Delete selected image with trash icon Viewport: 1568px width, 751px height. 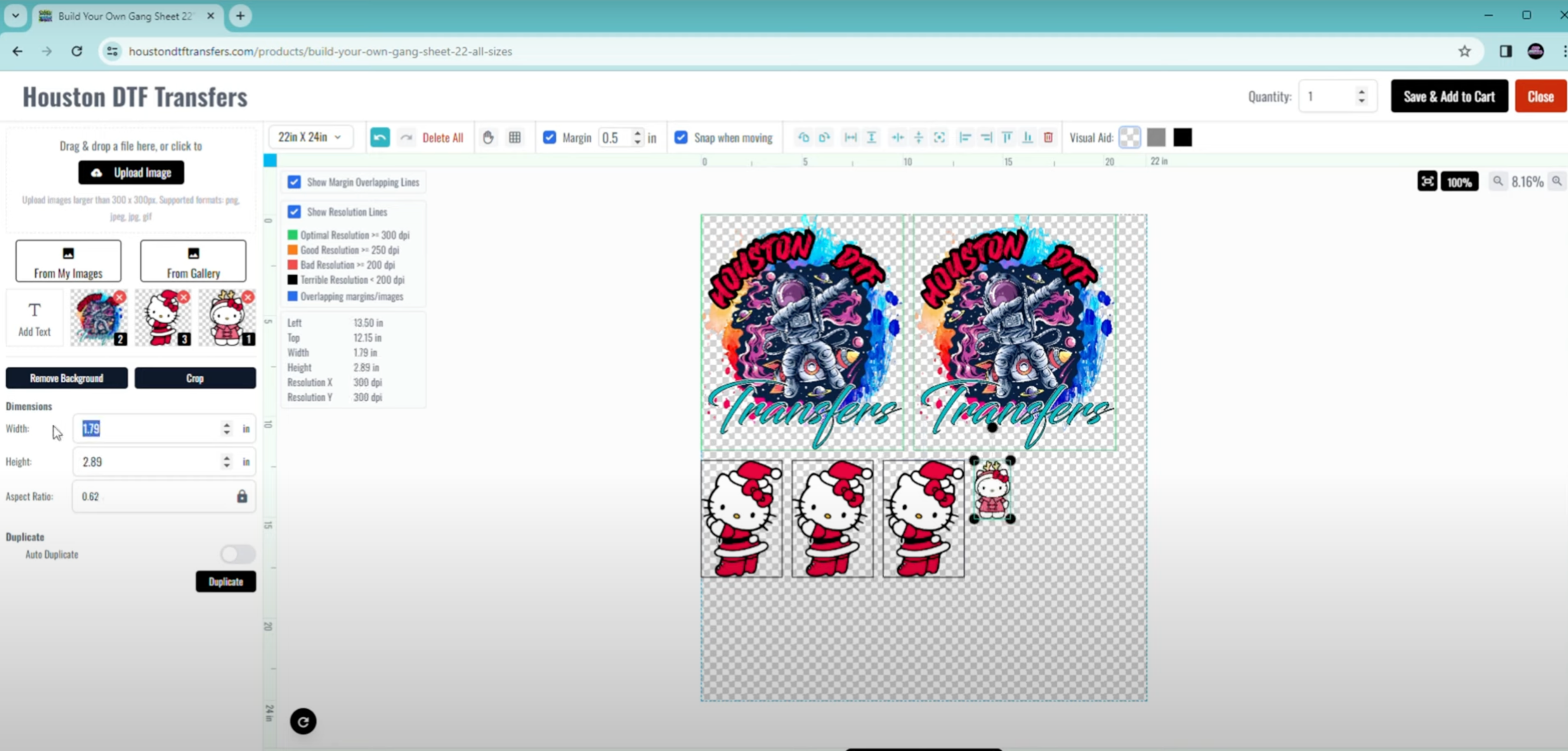[x=1048, y=137]
